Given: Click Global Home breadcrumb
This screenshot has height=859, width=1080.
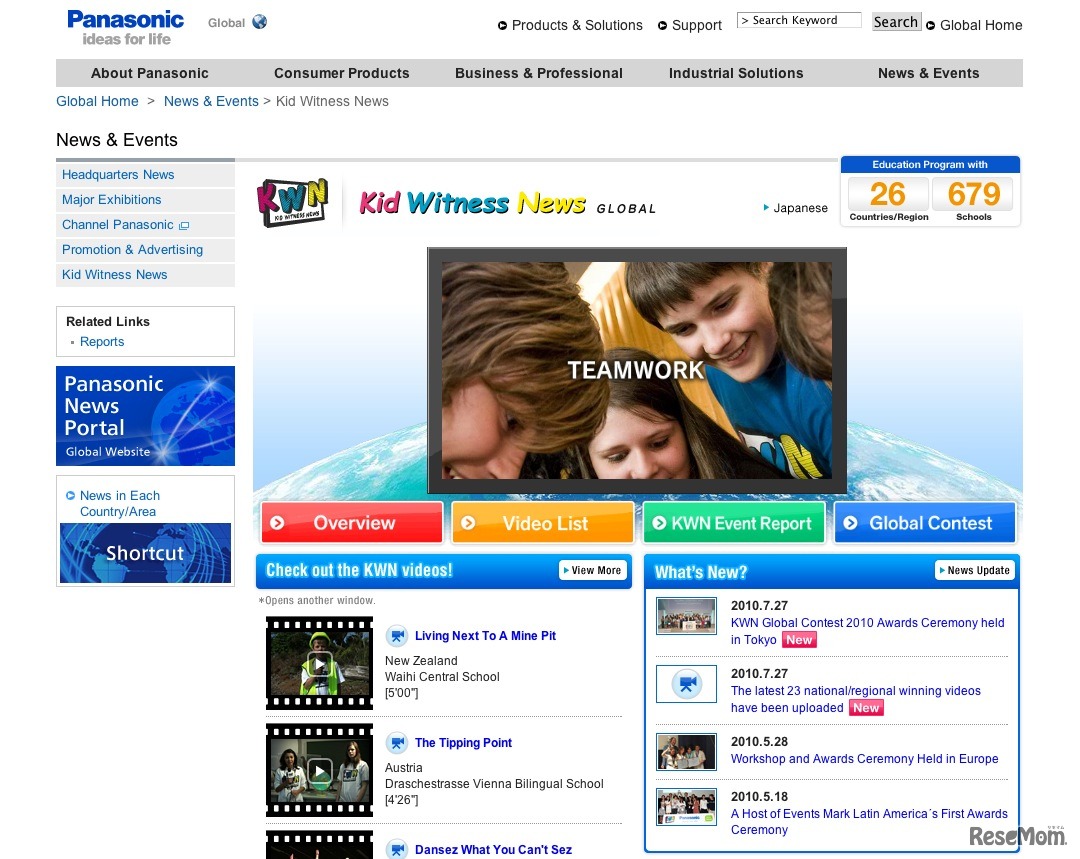Looking at the screenshot, I should [97, 101].
